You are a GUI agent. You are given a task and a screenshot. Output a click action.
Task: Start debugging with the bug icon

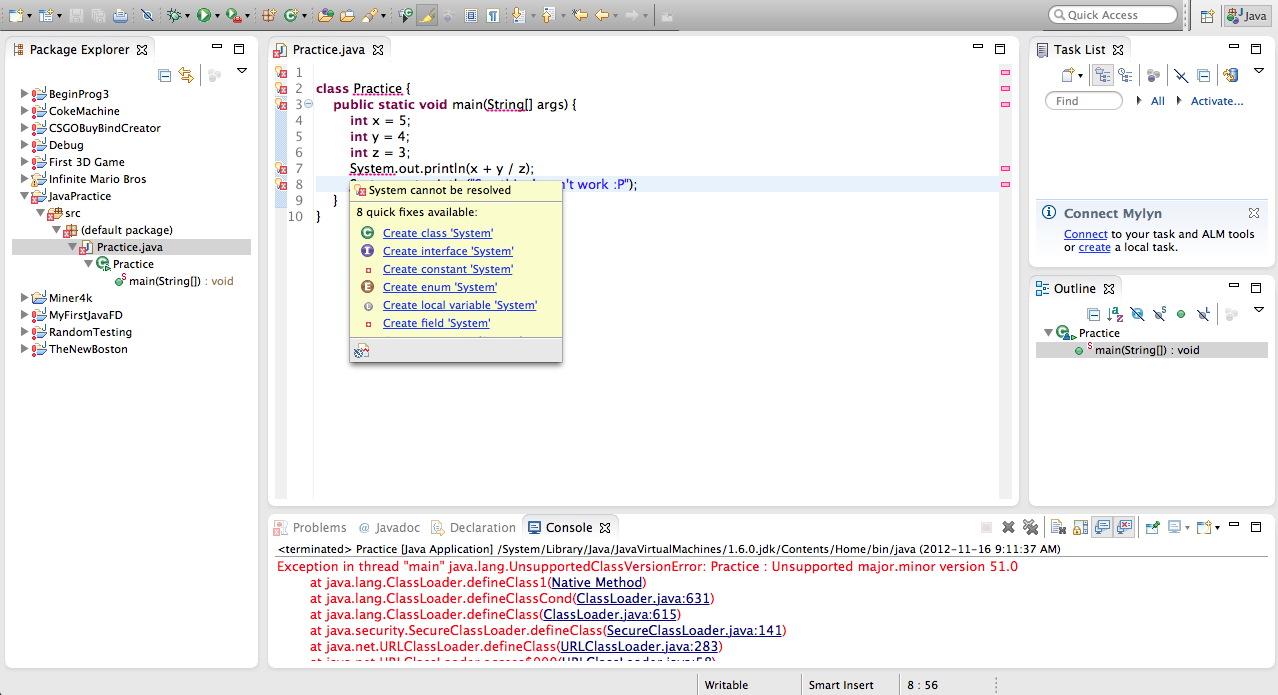point(174,16)
